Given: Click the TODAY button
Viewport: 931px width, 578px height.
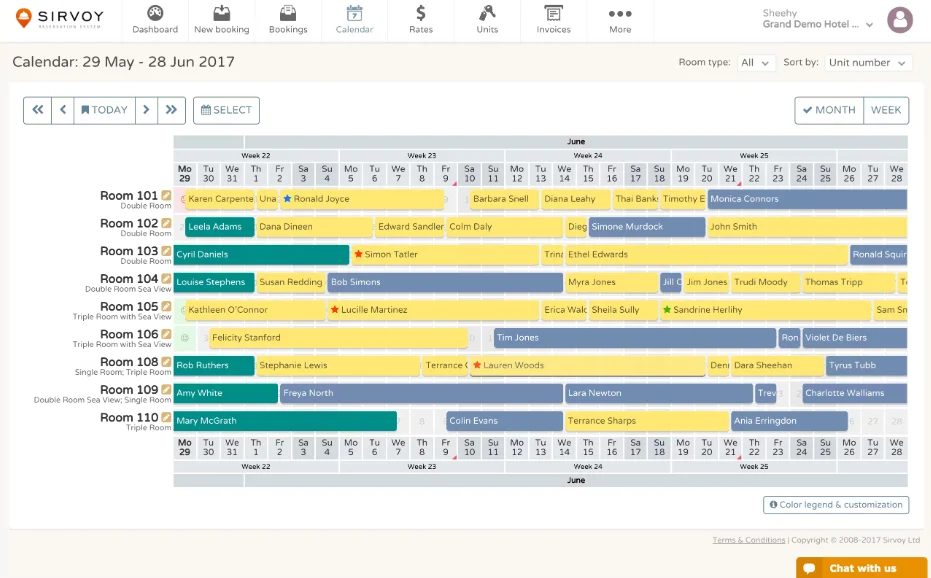Looking at the screenshot, I should [104, 110].
